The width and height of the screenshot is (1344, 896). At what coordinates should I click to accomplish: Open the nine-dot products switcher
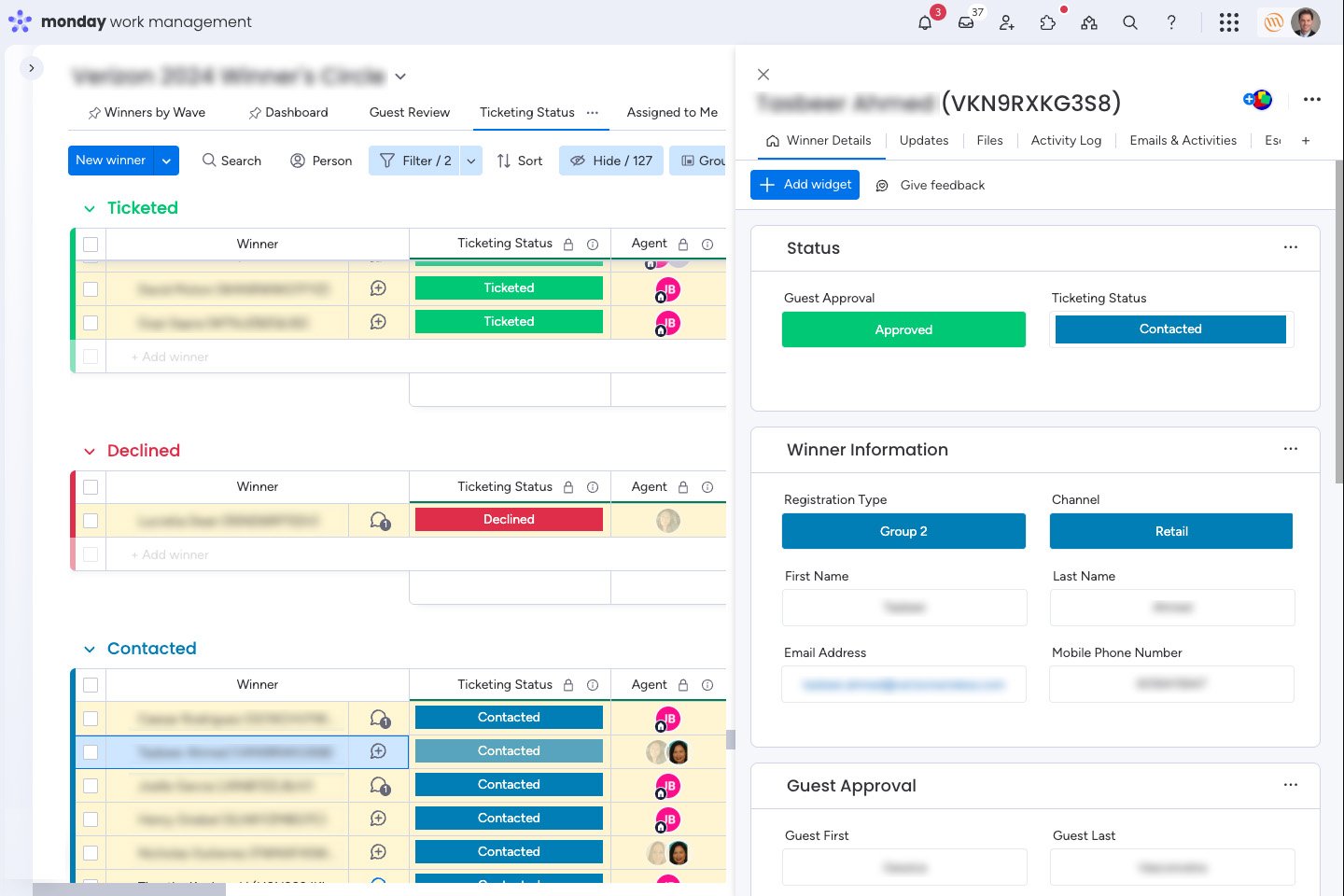click(x=1229, y=22)
